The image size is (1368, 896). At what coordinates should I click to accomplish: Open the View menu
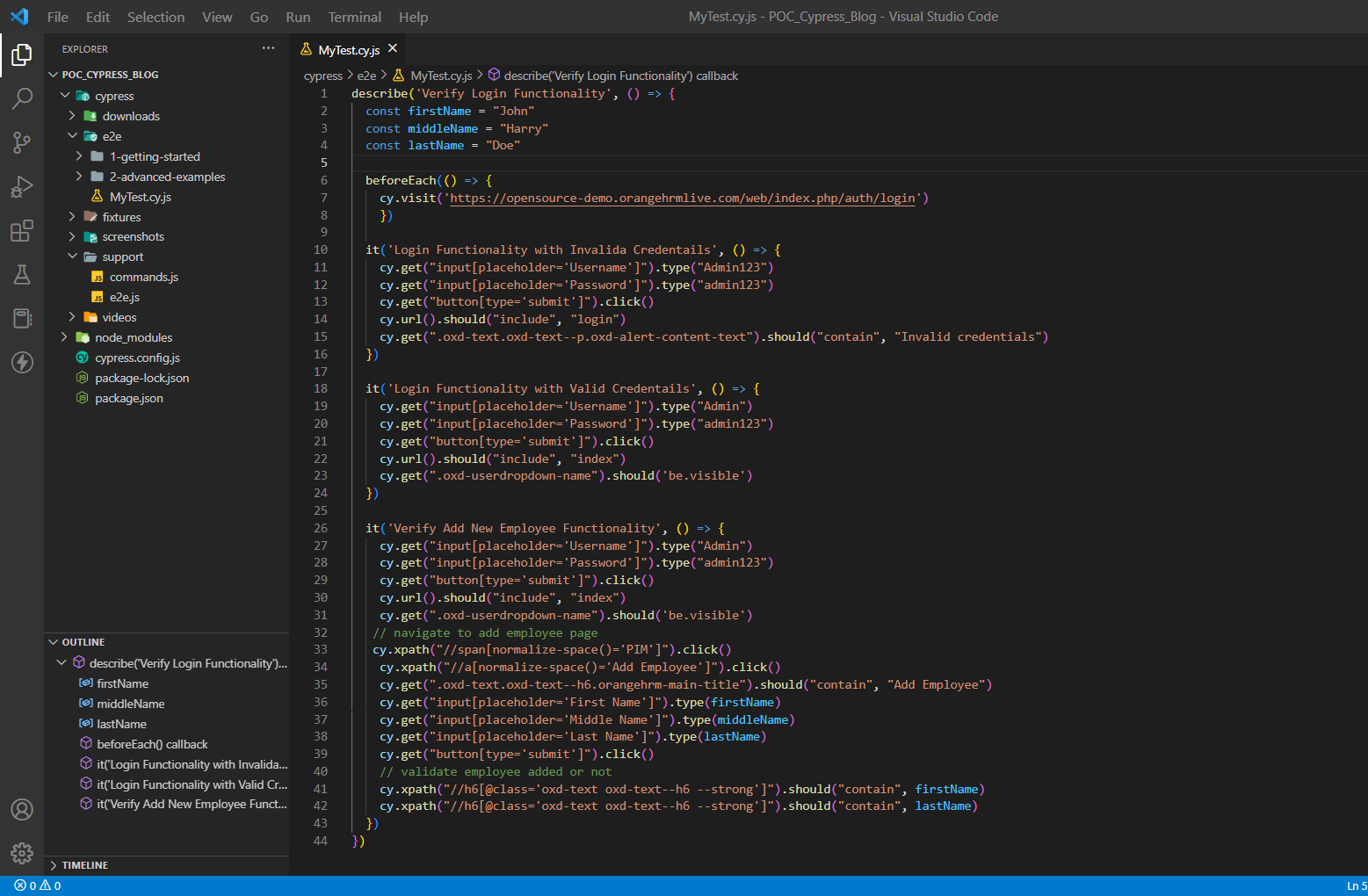coord(217,17)
